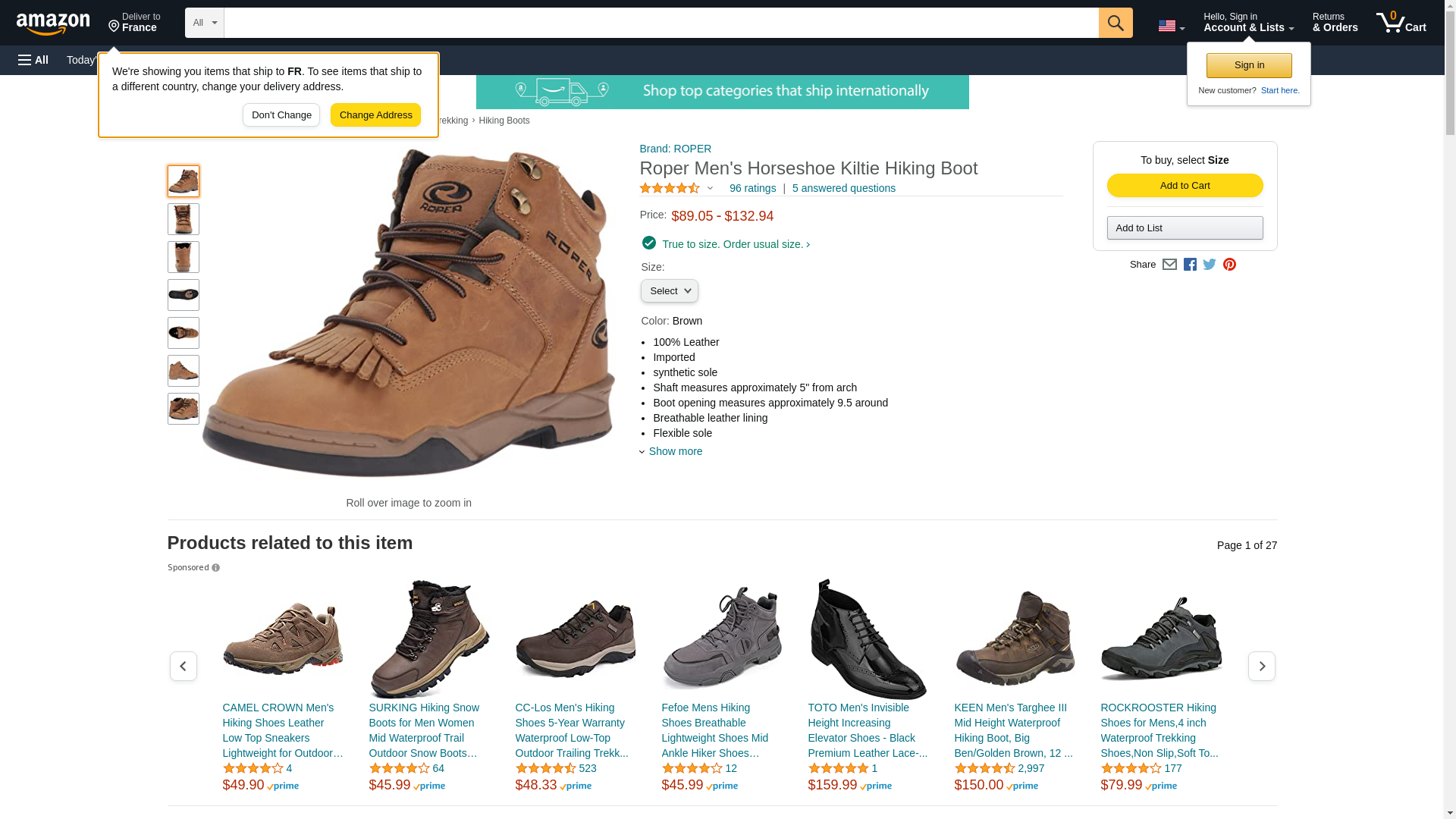Click the search magnifier button
This screenshot has width=1456, height=819.
tap(1115, 23)
